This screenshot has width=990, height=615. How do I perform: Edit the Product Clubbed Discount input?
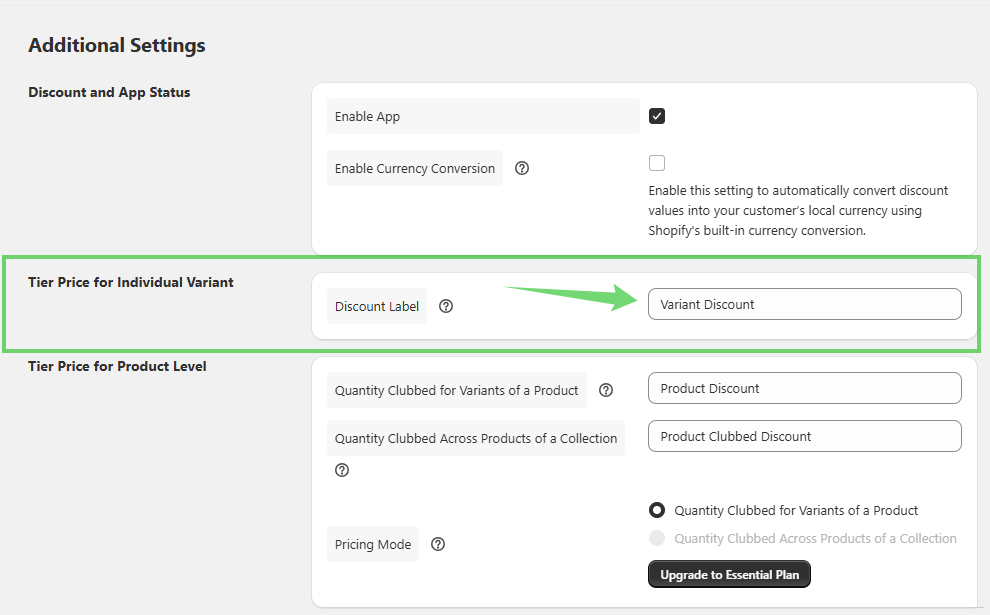click(804, 436)
